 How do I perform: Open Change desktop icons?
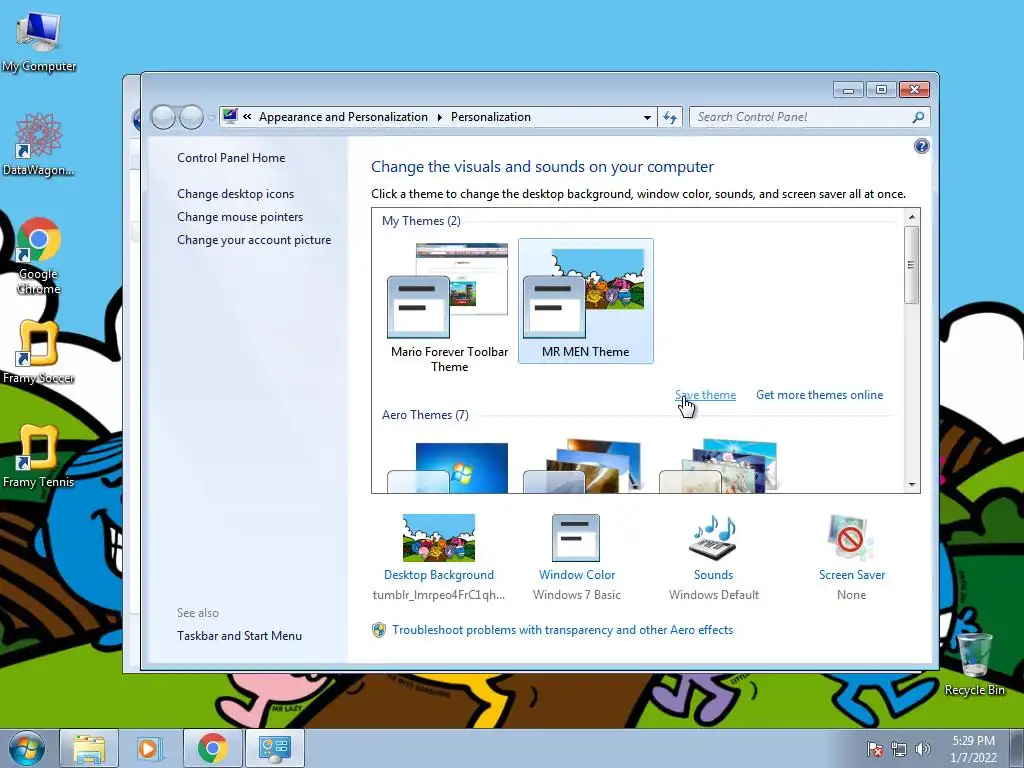coord(235,194)
